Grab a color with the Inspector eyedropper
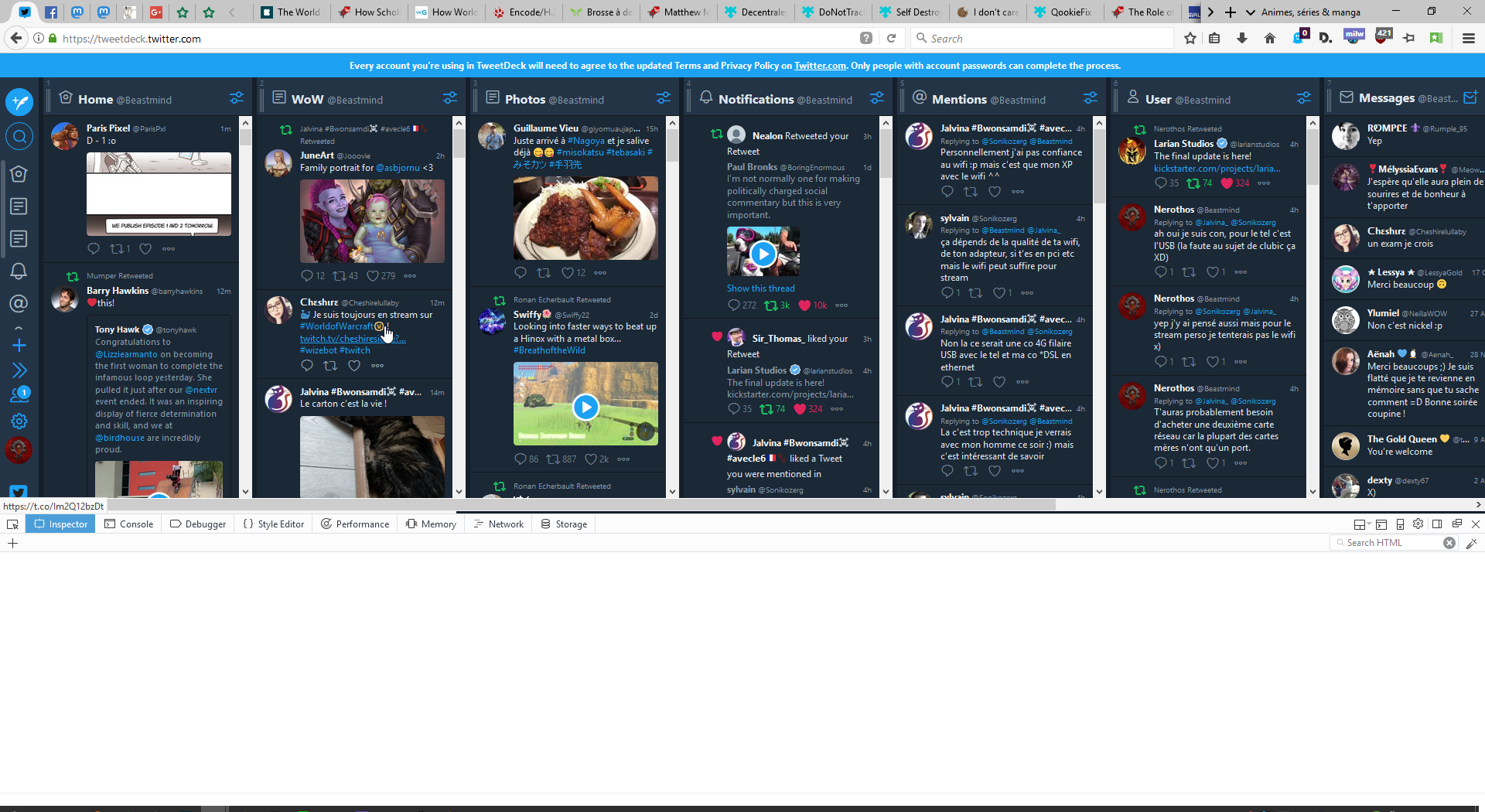 [1472, 543]
